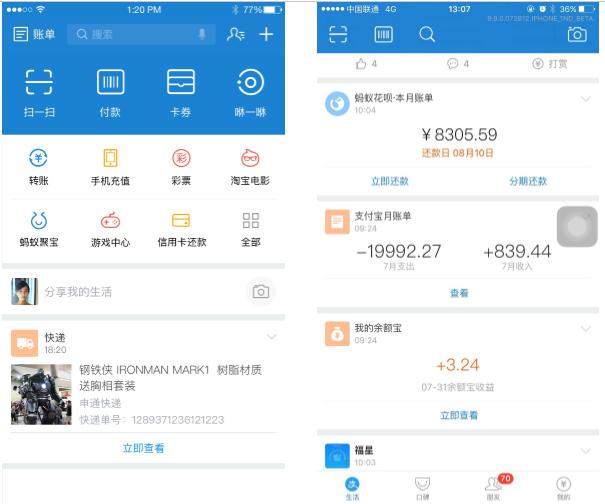
Task: Expand chevron on 我的余额宝 card
Action: [586, 328]
